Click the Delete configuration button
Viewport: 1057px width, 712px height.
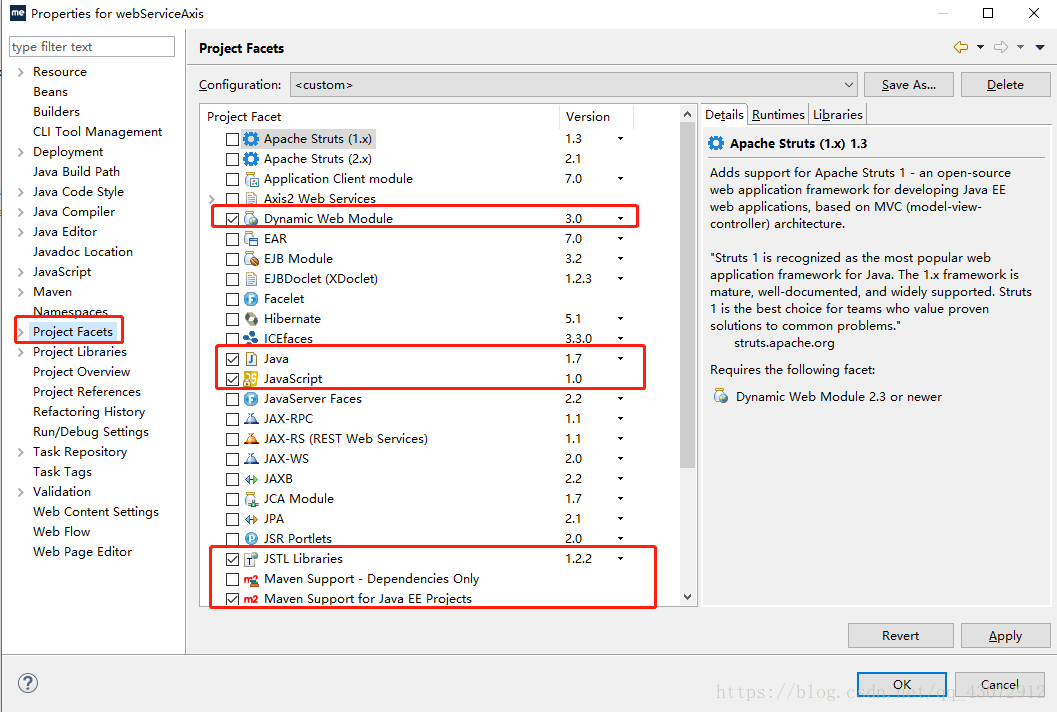(x=1005, y=85)
